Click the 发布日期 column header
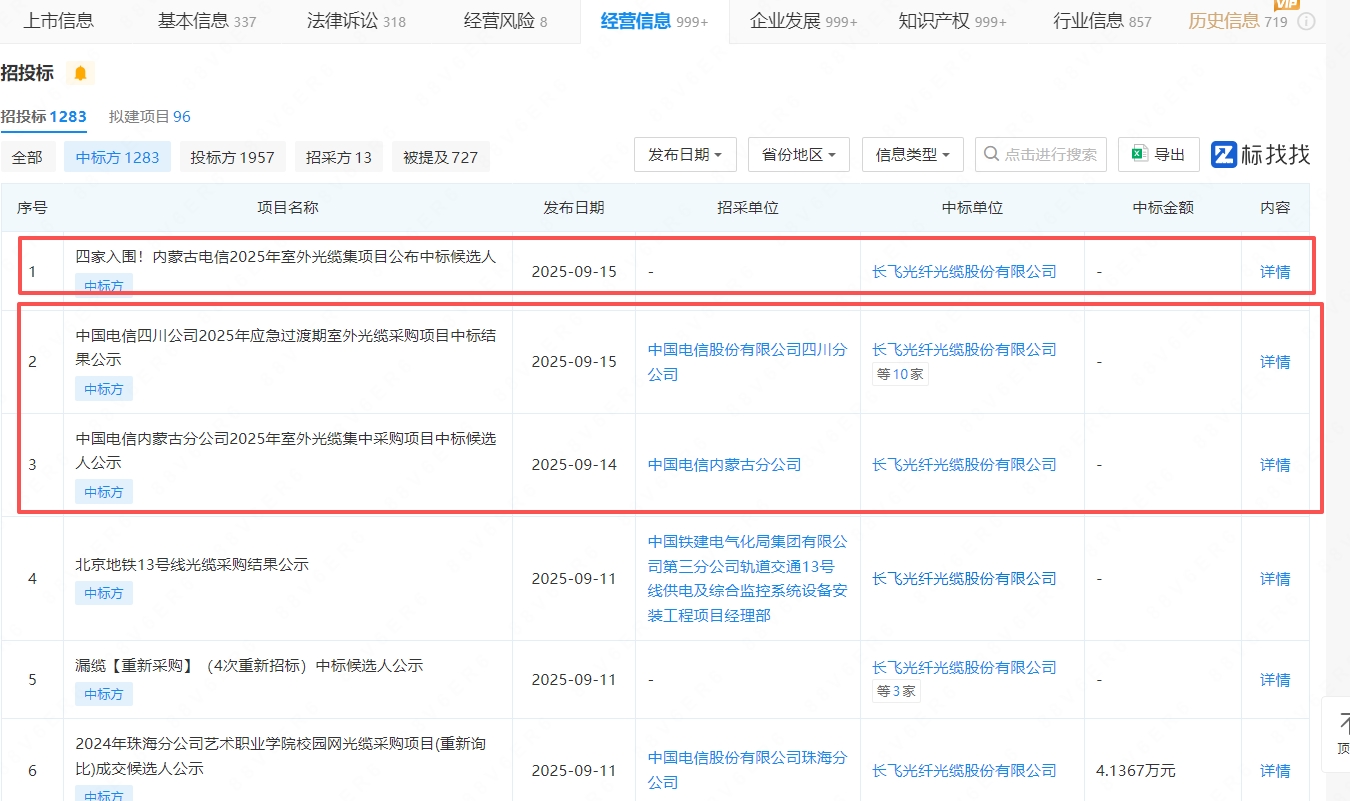 574,208
